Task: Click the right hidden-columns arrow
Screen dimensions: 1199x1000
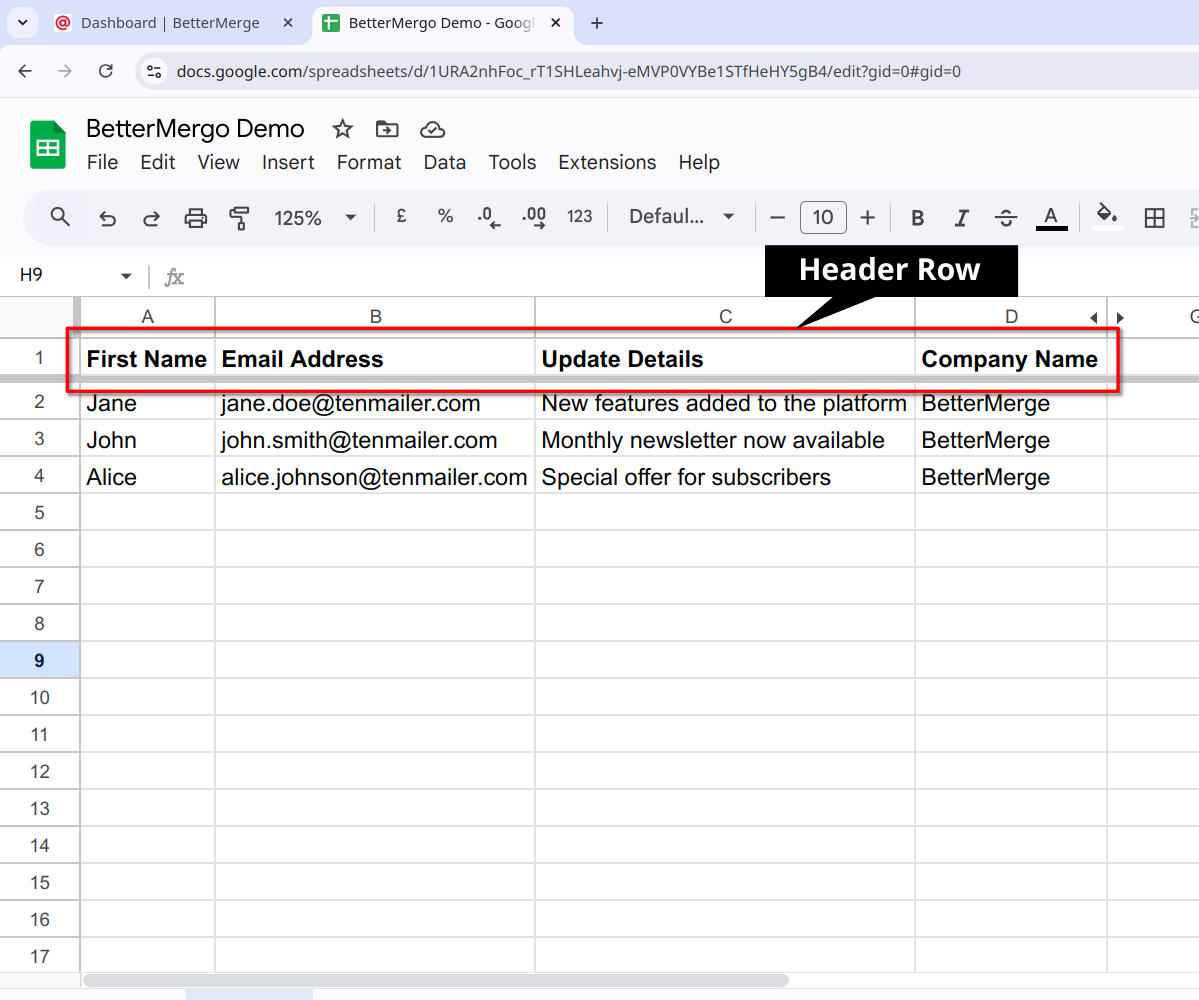Action: 1120,318
